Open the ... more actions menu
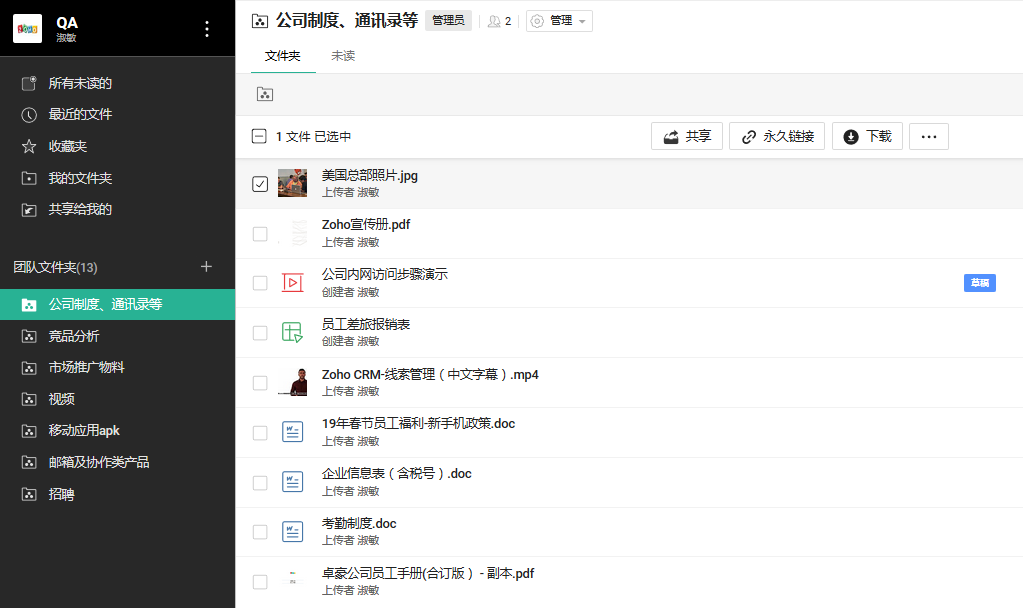The width and height of the screenshot is (1023, 608). (928, 136)
